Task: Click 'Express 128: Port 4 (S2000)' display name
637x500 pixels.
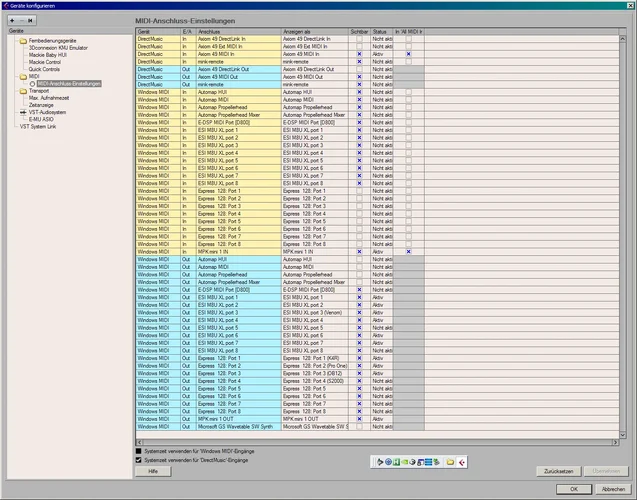Action: coord(313,381)
